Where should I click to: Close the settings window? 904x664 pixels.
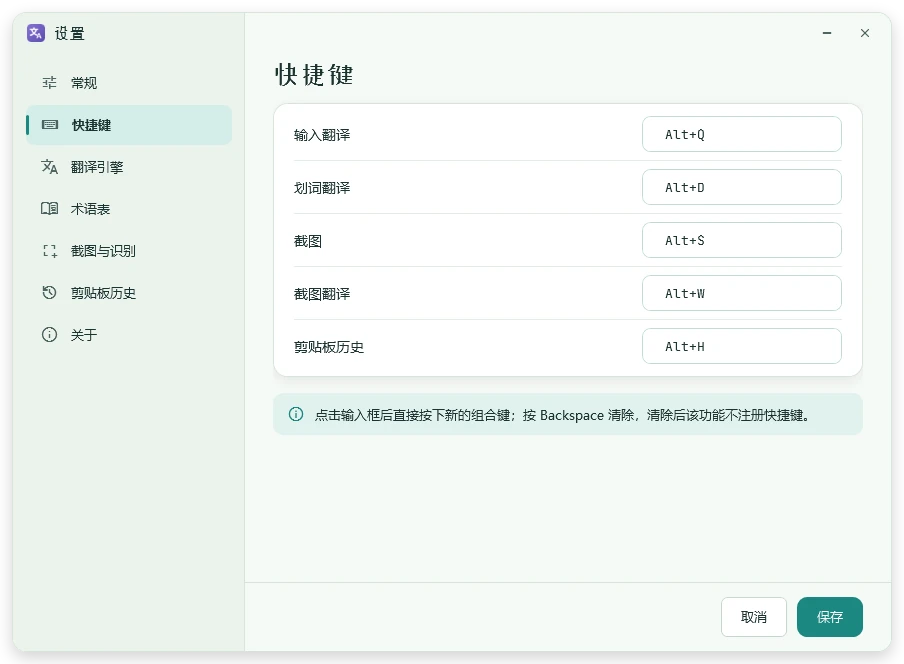point(865,33)
